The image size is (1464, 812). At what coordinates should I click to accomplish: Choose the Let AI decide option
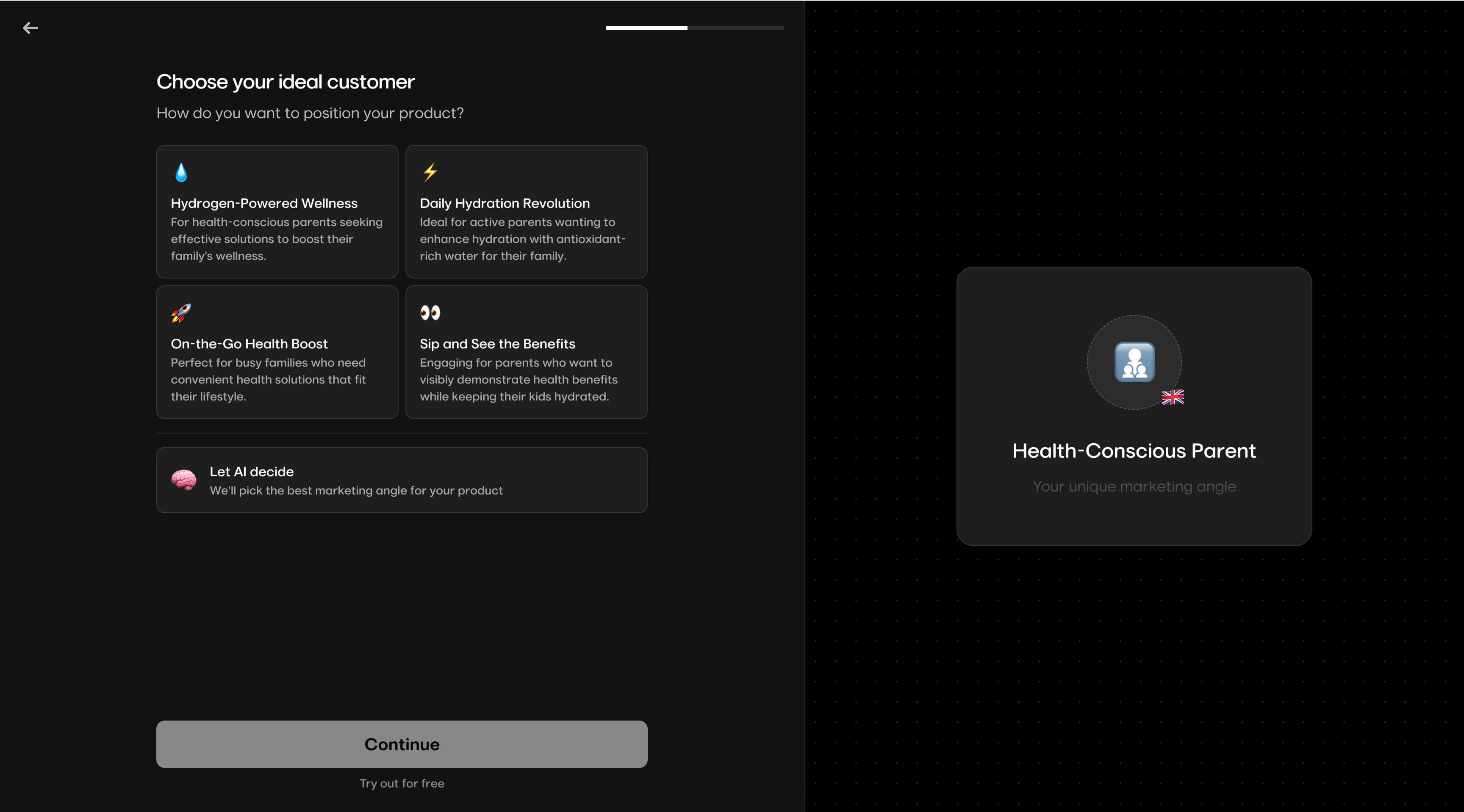401,480
